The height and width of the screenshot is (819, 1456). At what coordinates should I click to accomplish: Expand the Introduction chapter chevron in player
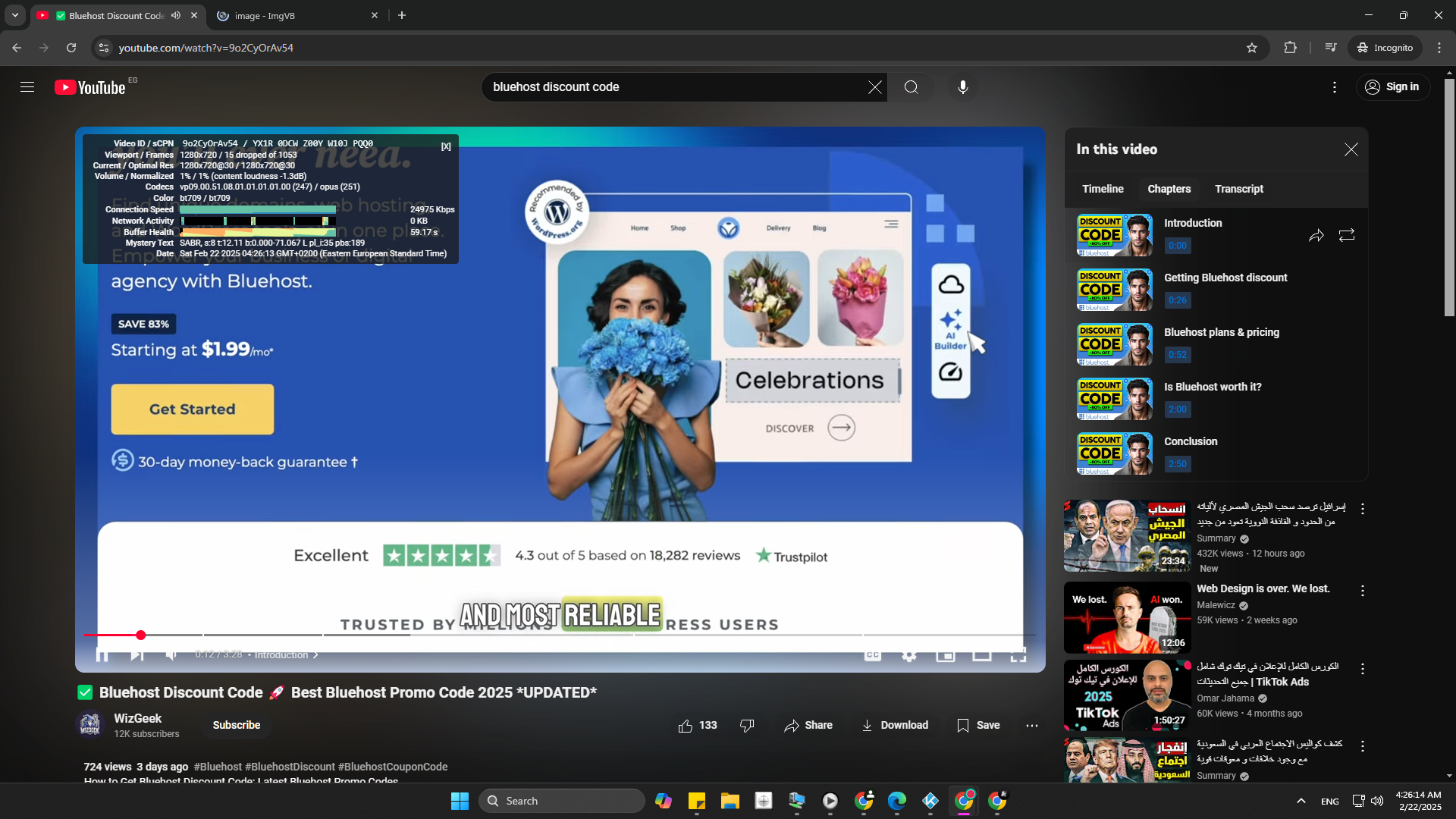pos(316,655)
